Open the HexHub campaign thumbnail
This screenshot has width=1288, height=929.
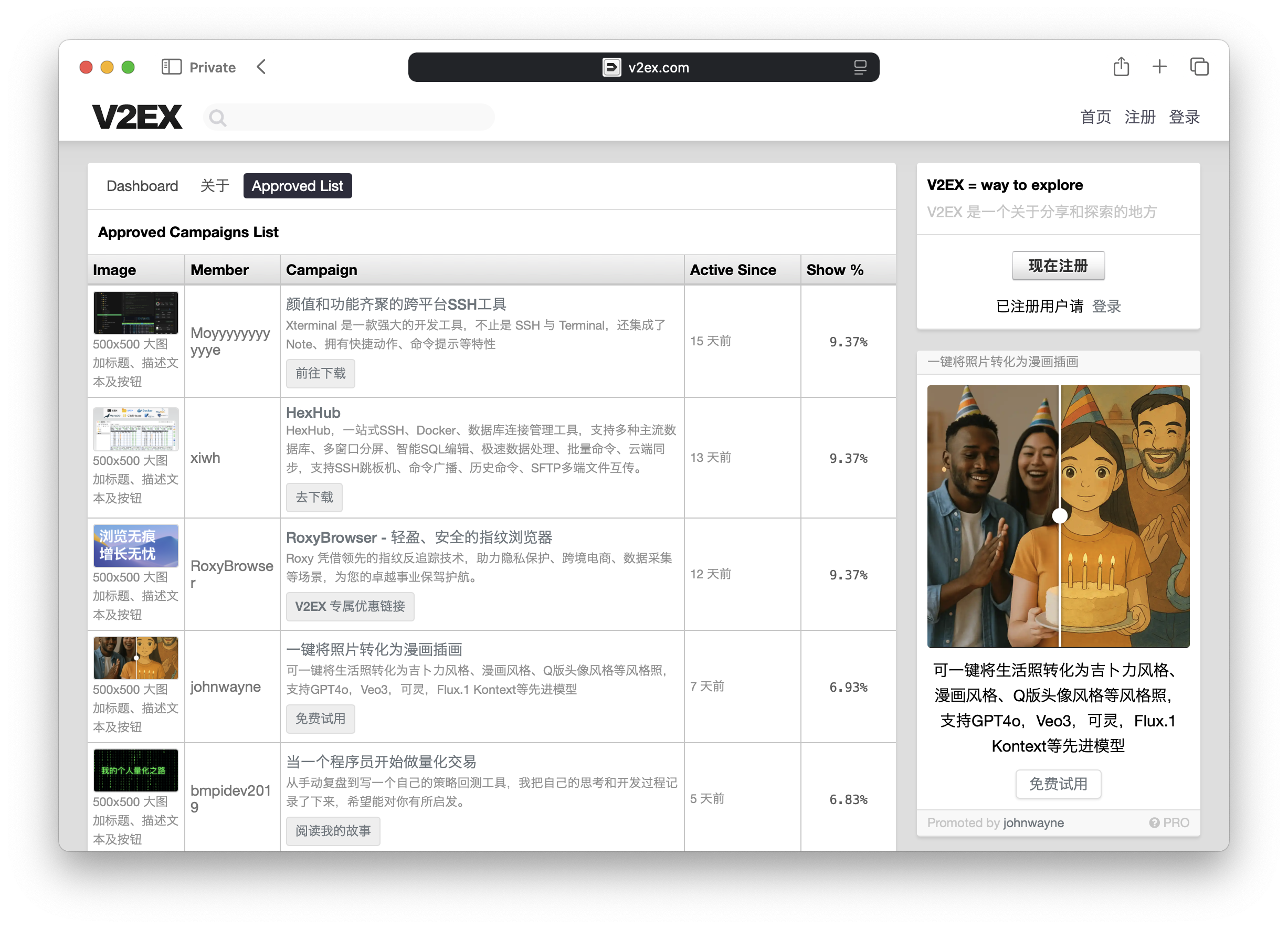[x=135, y=429]
